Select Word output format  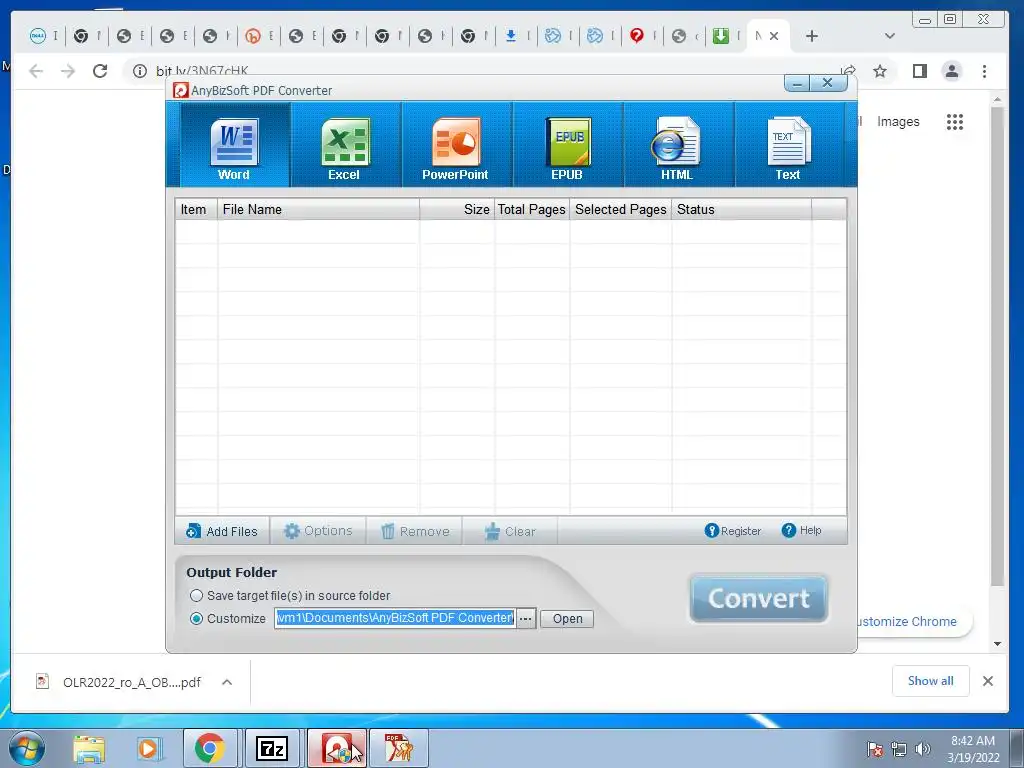coord(234,145)
